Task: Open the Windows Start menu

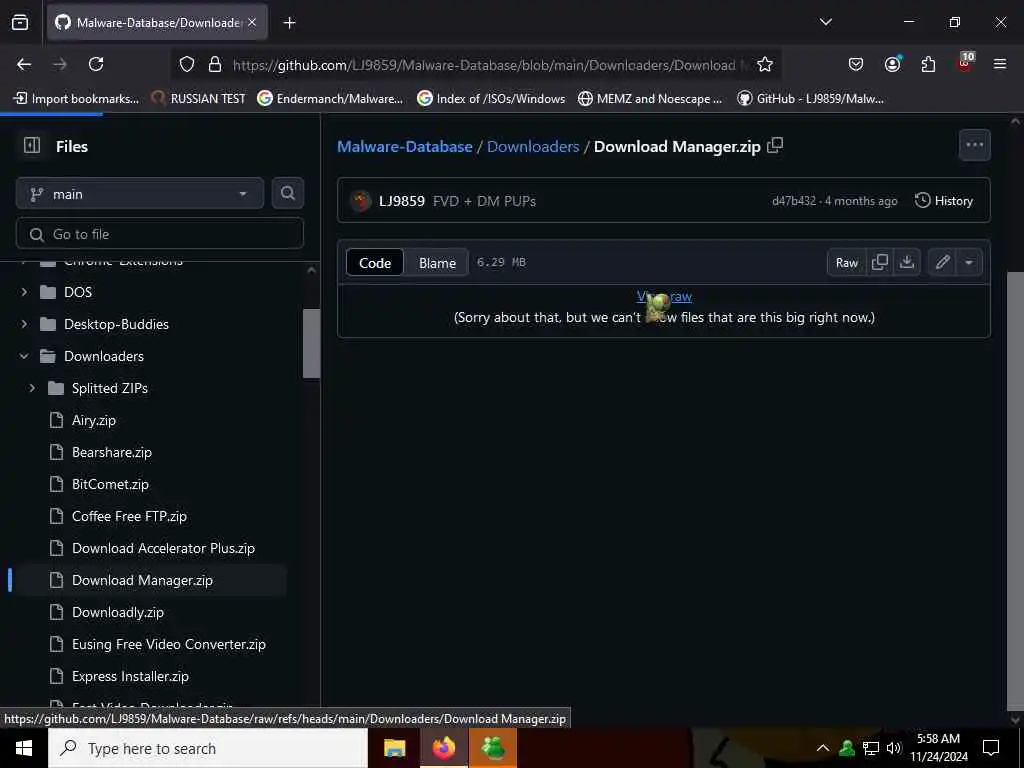Action: click(24, 748)
